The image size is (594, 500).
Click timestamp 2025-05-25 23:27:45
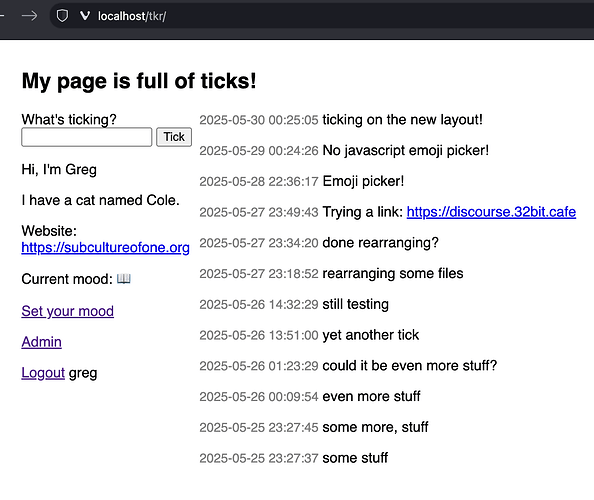click(x=259, y=427)
